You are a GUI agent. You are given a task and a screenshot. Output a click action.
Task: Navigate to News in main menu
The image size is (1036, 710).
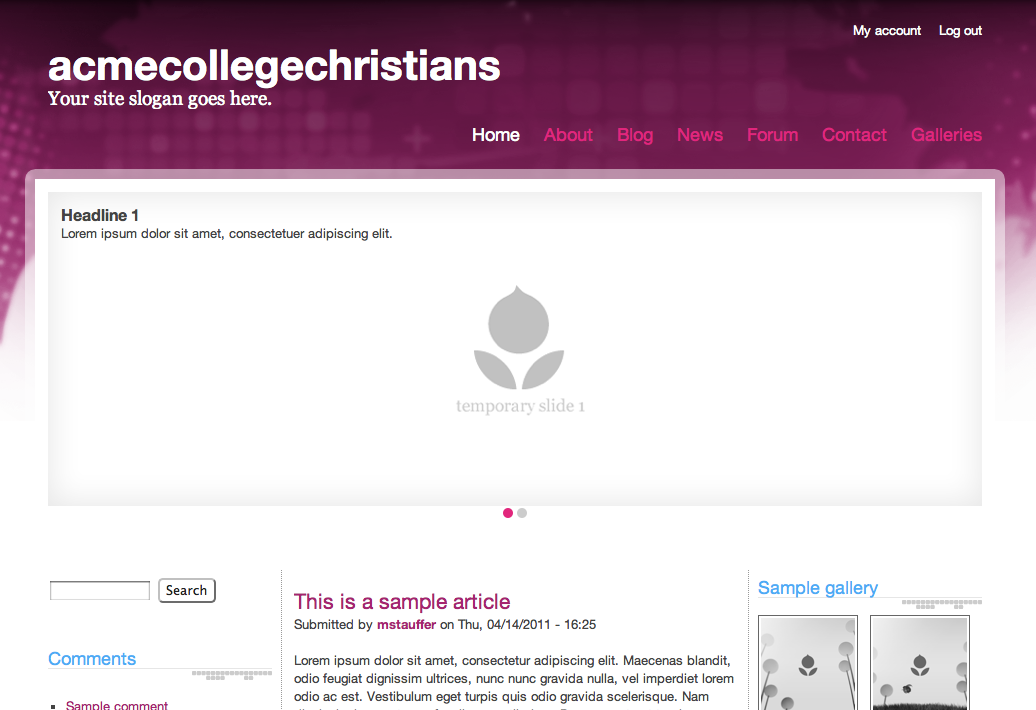pyautogui.click(x=700, y=135)
